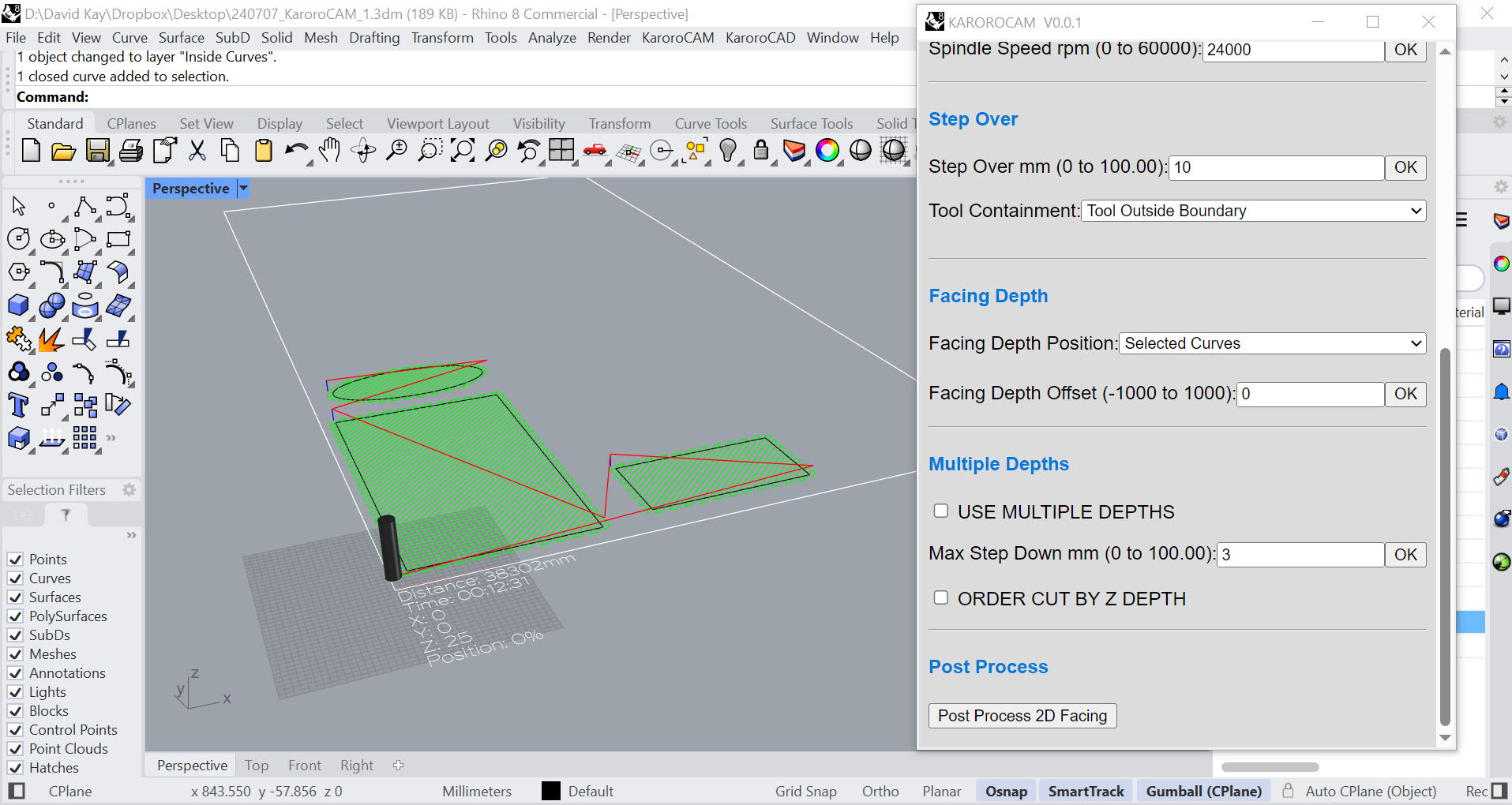Click the black Default layer color swatch
The image size is (1512, 805).
tap(551, 791)
